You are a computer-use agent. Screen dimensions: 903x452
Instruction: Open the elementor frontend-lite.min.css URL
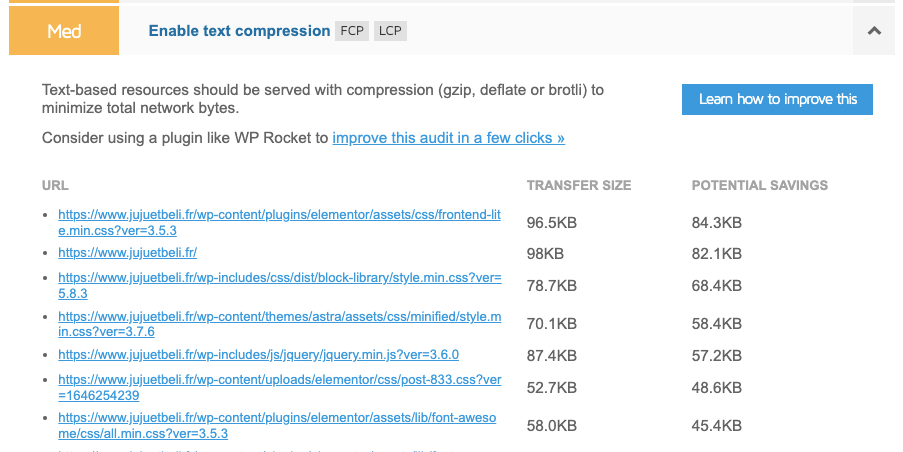[279, 222]
